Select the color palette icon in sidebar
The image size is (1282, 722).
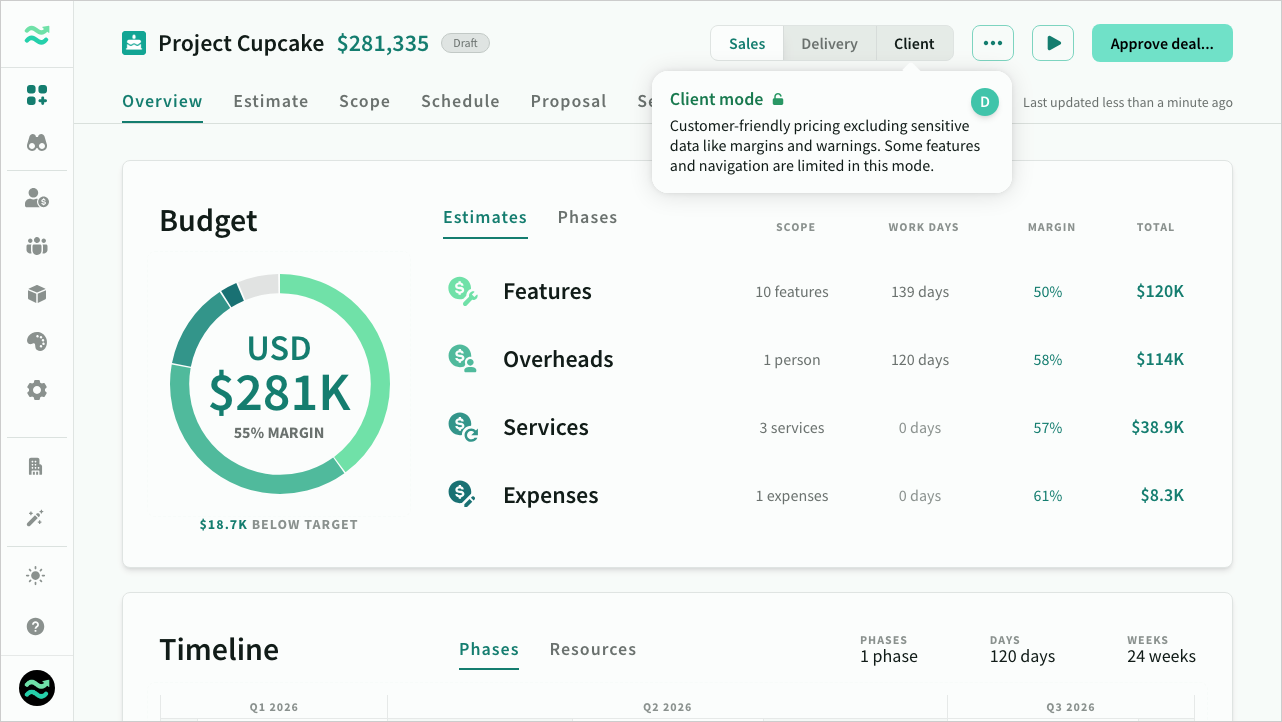tap(36, 341)
